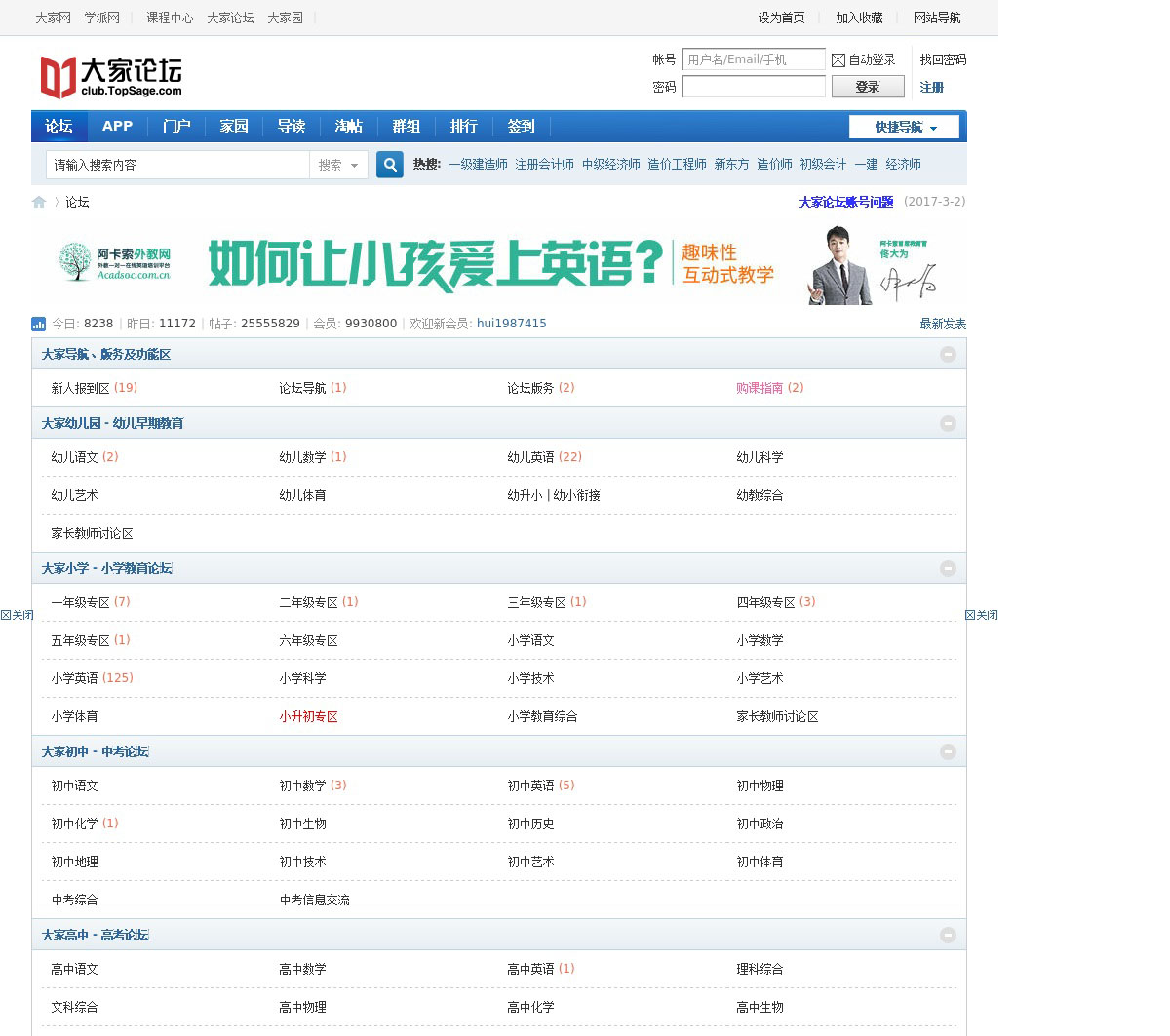The height and width of the screenshot is (1036, 1170).
Task: Collapse the 大家小学 section
Action: pos(948,567)
